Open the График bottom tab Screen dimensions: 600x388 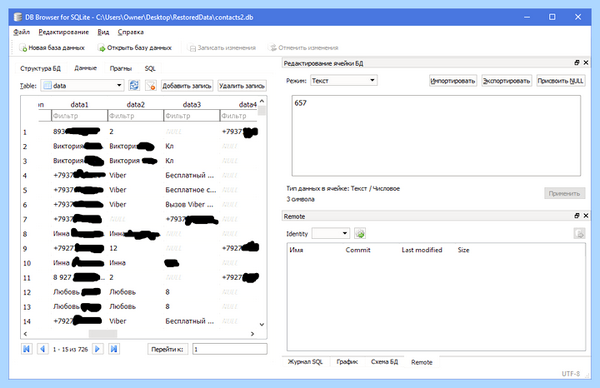coord(347,362)
